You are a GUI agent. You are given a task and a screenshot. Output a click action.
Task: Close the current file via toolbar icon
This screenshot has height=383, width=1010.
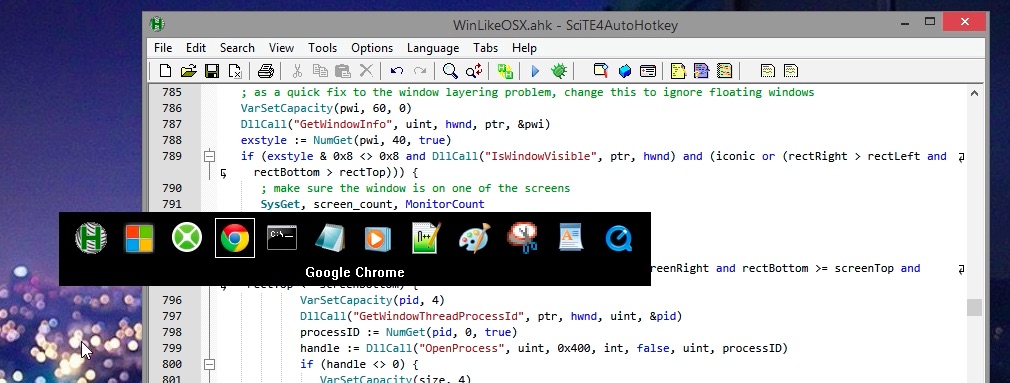coord(235,71)
